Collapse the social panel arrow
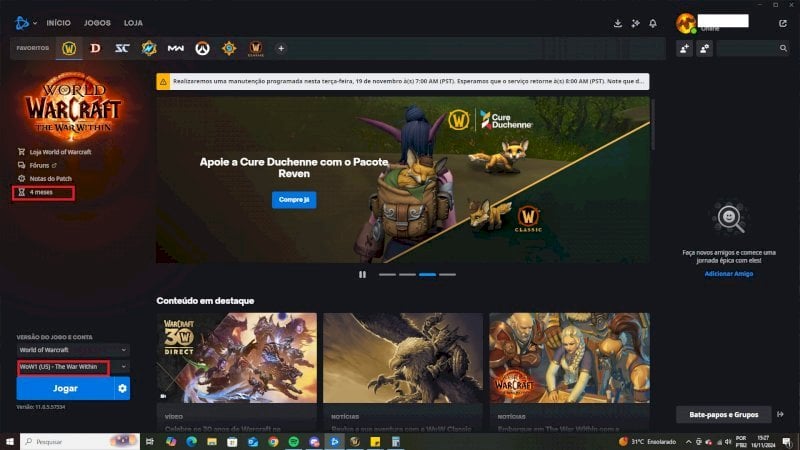Screen dimensions: 800x450 pyautogui.click(x=781, y=414)
